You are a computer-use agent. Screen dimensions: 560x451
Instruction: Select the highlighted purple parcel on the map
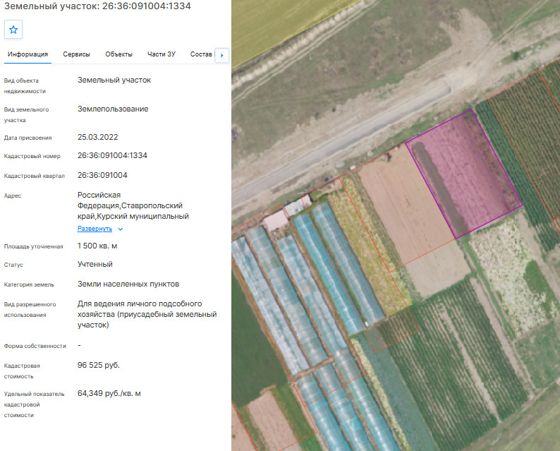464,173
